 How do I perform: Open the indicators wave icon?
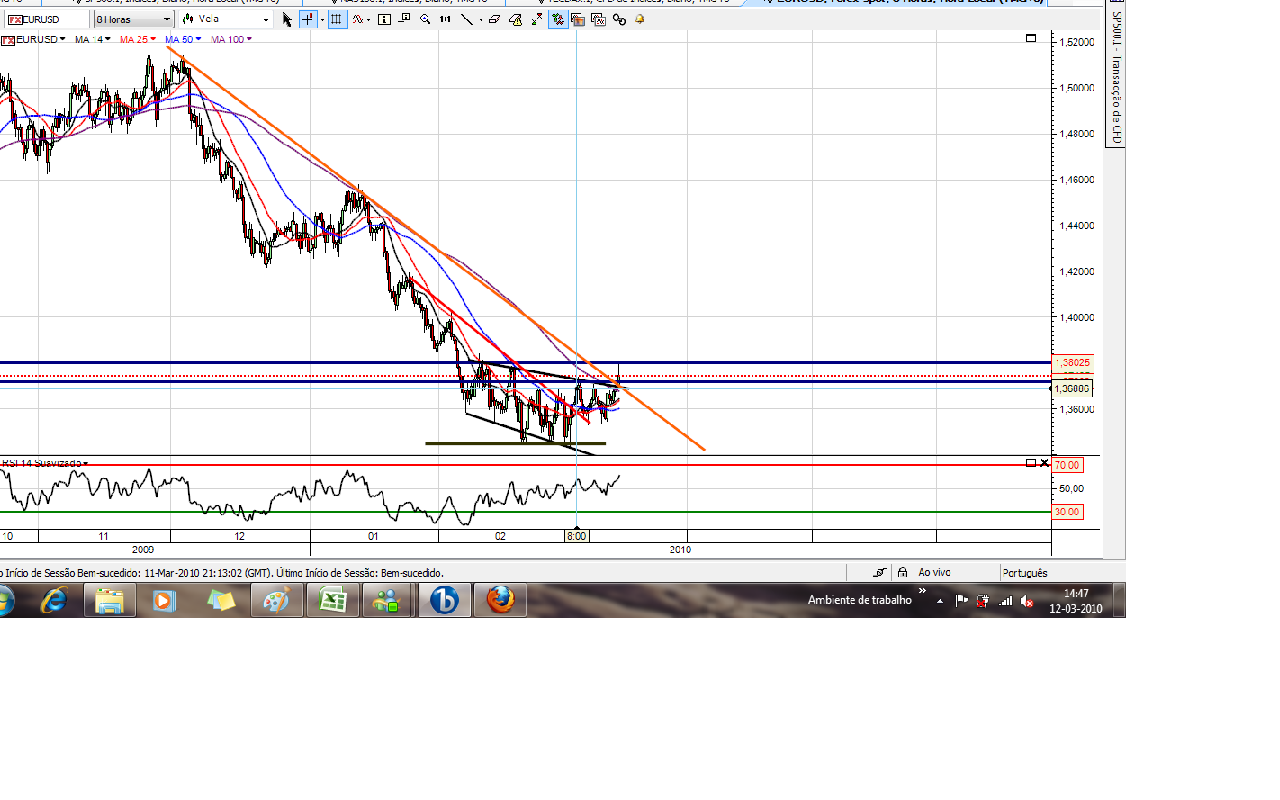357,19
